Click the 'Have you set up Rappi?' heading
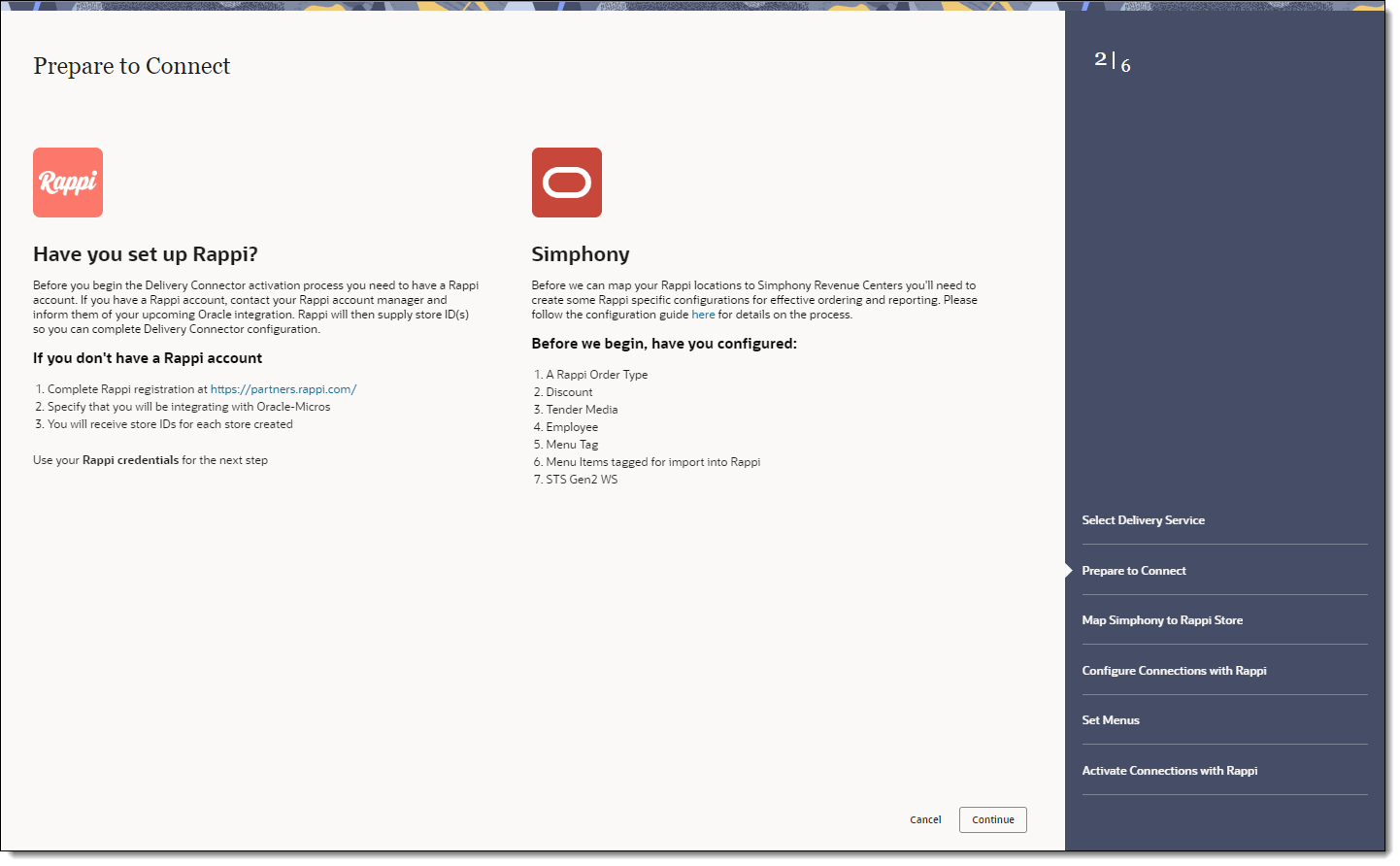This screenshot has width=1400, height=866. pos(146,254)
